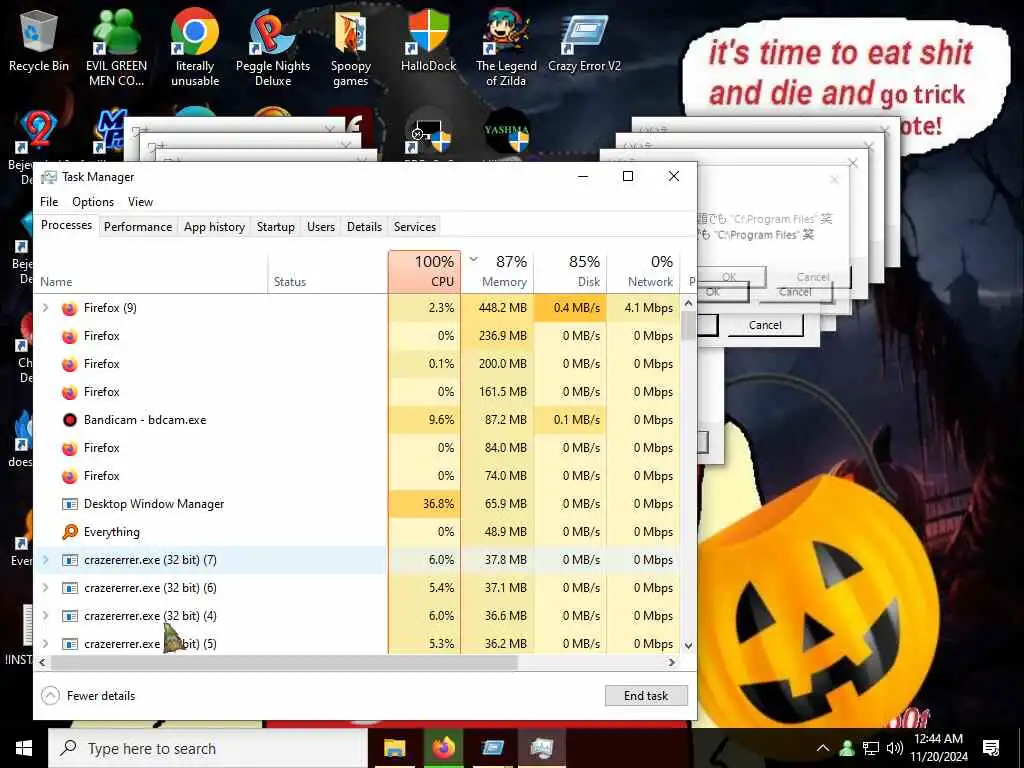
Task: Open The Legend of Zilda shortcut
Action: click(x=506, y=47)
